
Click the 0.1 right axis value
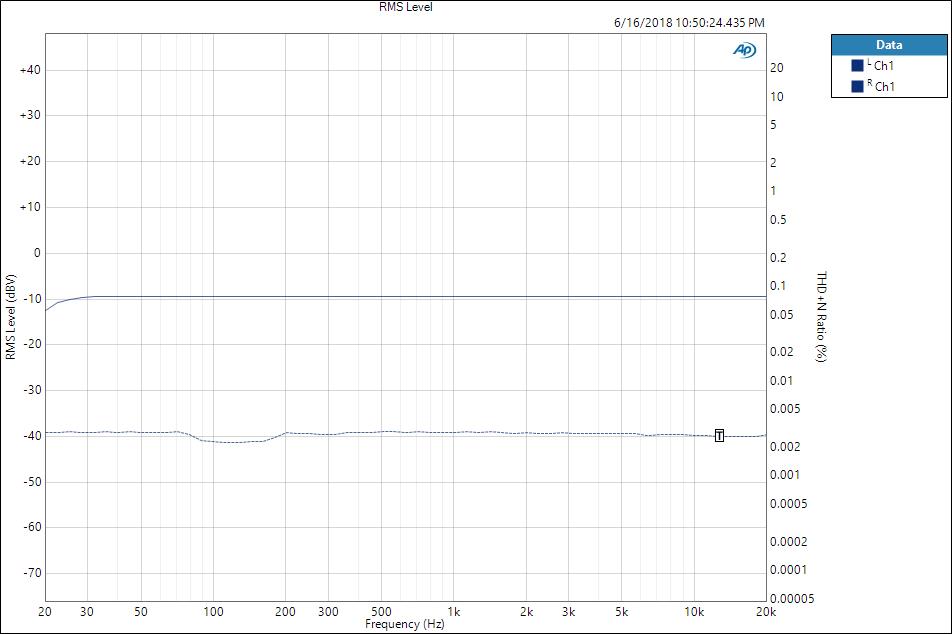tap(778, 285)
